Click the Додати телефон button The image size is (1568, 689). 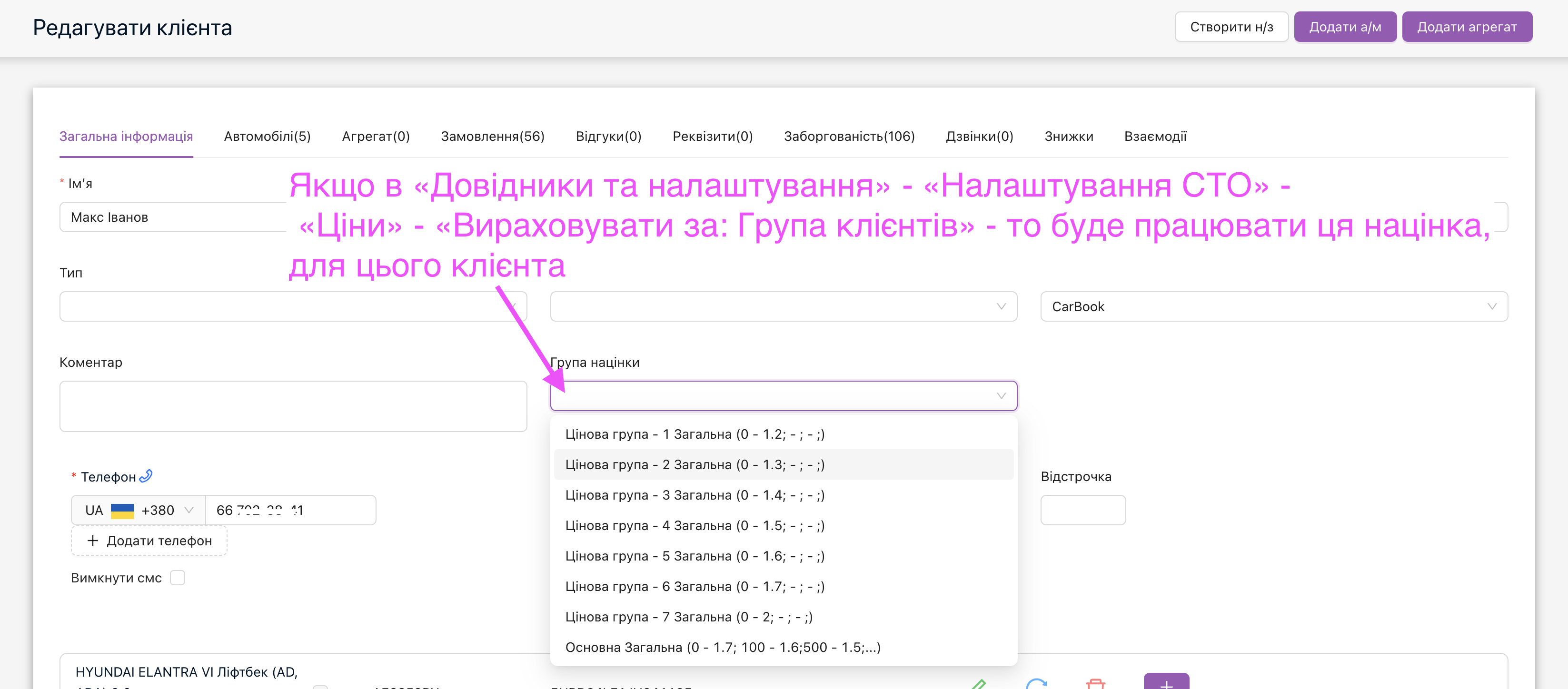click(x=149, y=541)
